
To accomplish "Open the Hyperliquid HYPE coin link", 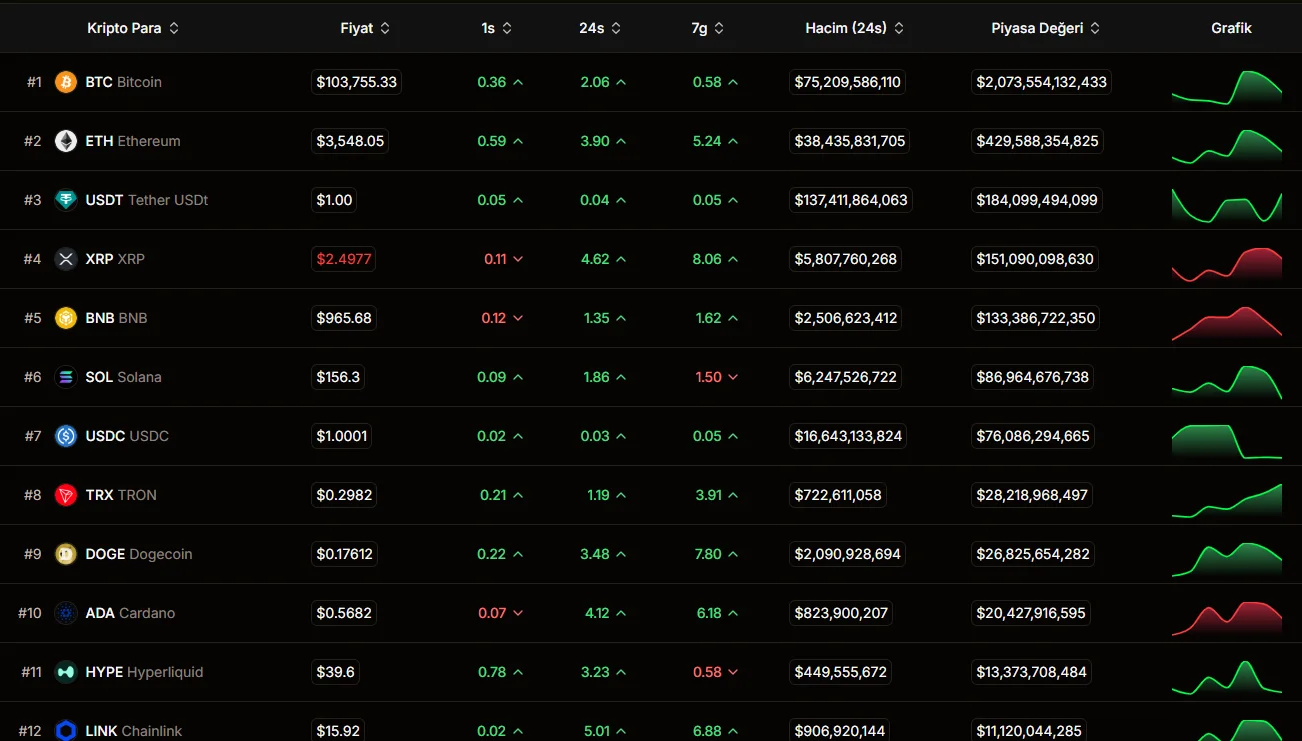I will click(x=144, y=672).
